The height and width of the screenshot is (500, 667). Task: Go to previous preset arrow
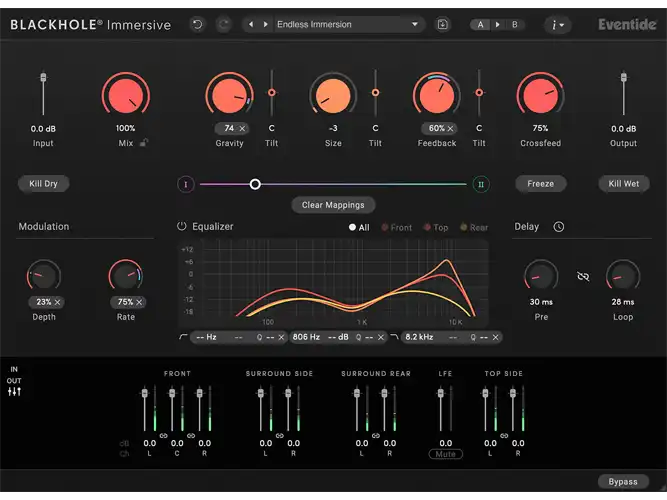pyautogui.click(x=251, y=25)
